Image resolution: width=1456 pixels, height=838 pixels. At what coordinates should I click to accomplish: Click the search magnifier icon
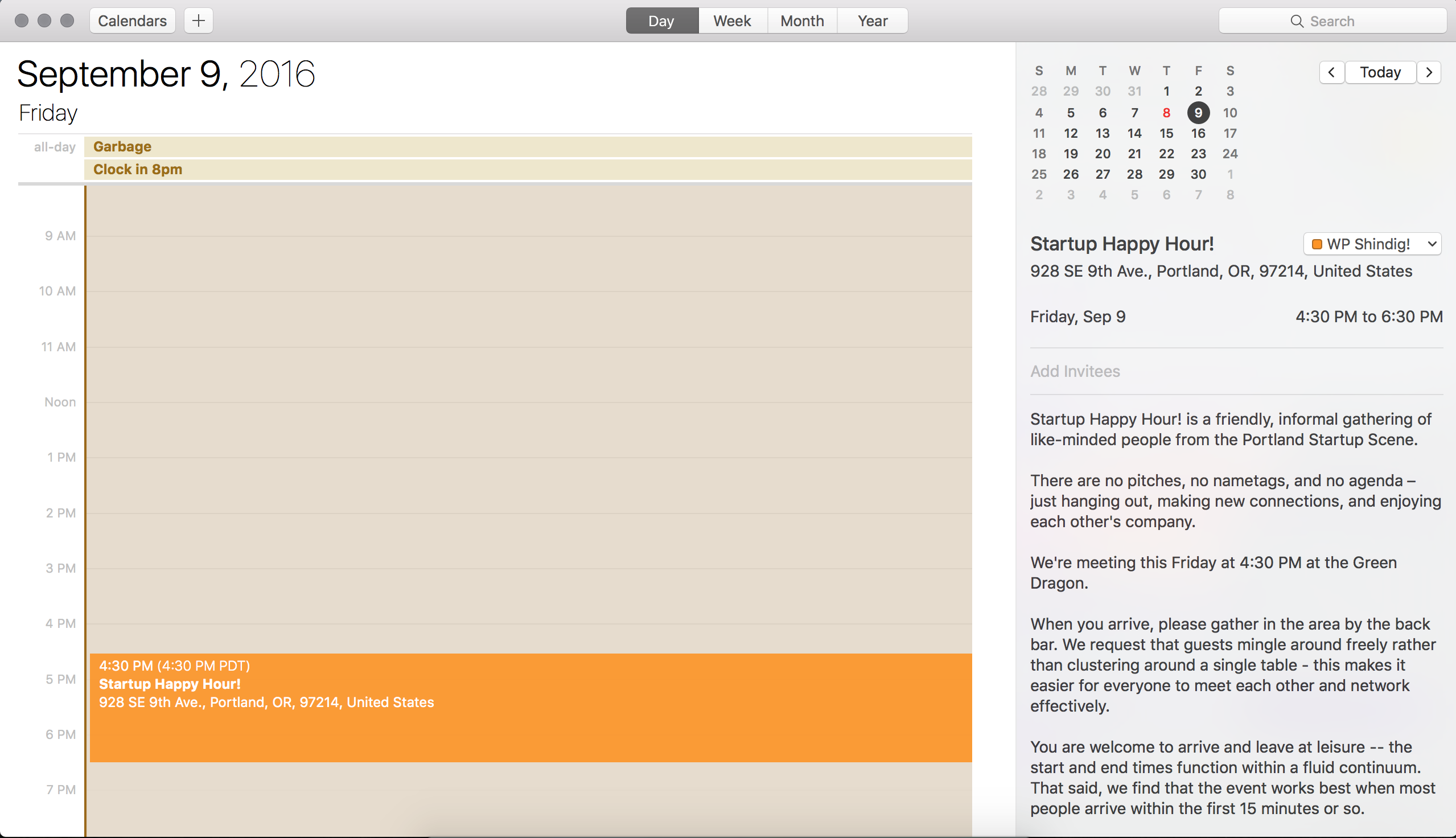1297,21
